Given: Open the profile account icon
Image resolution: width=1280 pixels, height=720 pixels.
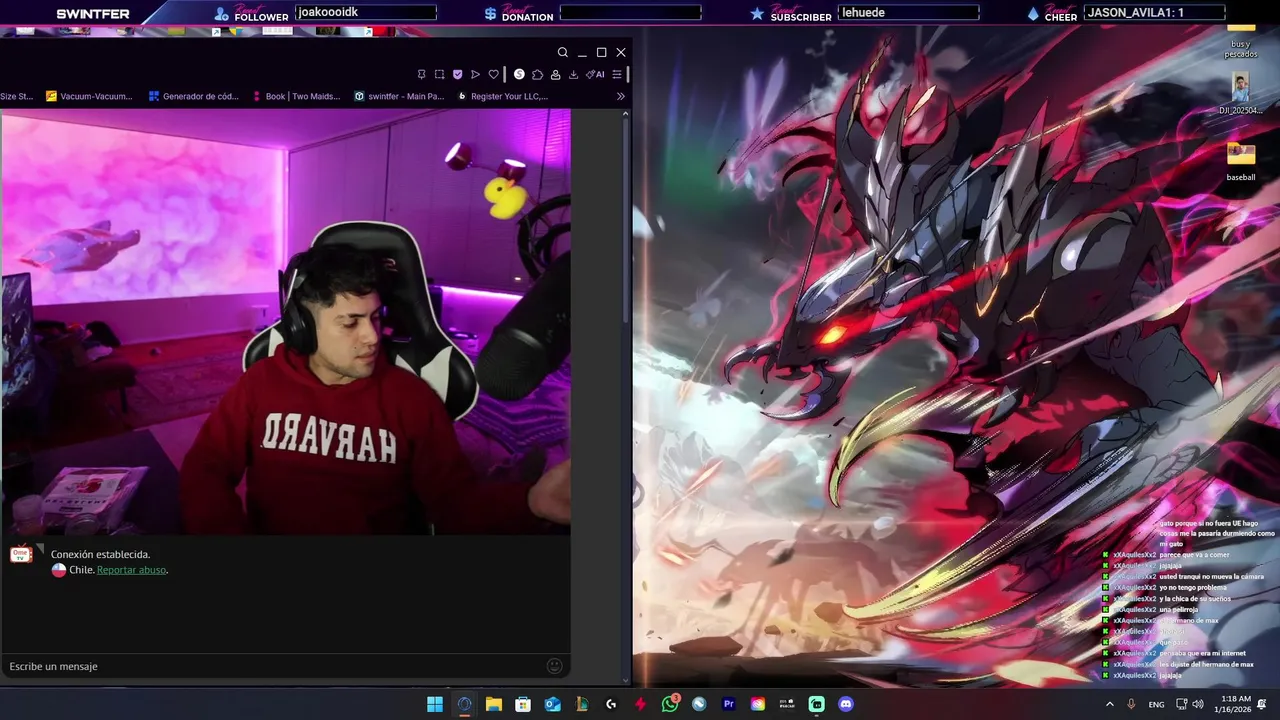Looking at the screenshot, I should pyautogui.click(x=555, y=74).
